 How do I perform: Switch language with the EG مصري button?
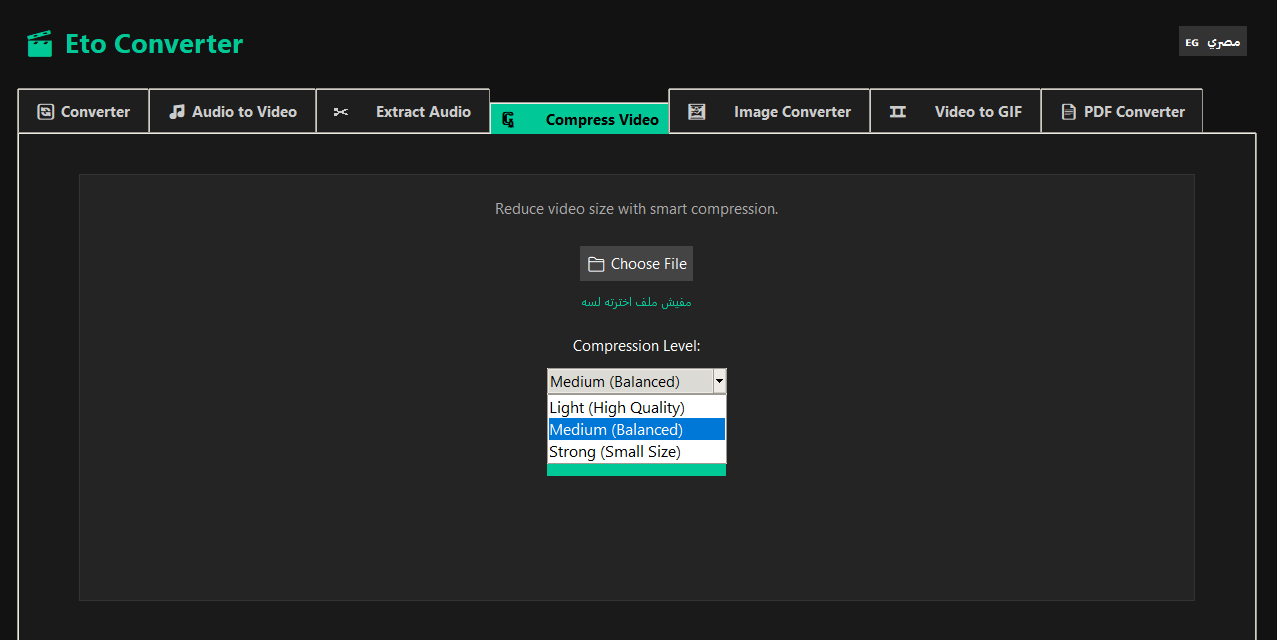tap(1212, 42)
